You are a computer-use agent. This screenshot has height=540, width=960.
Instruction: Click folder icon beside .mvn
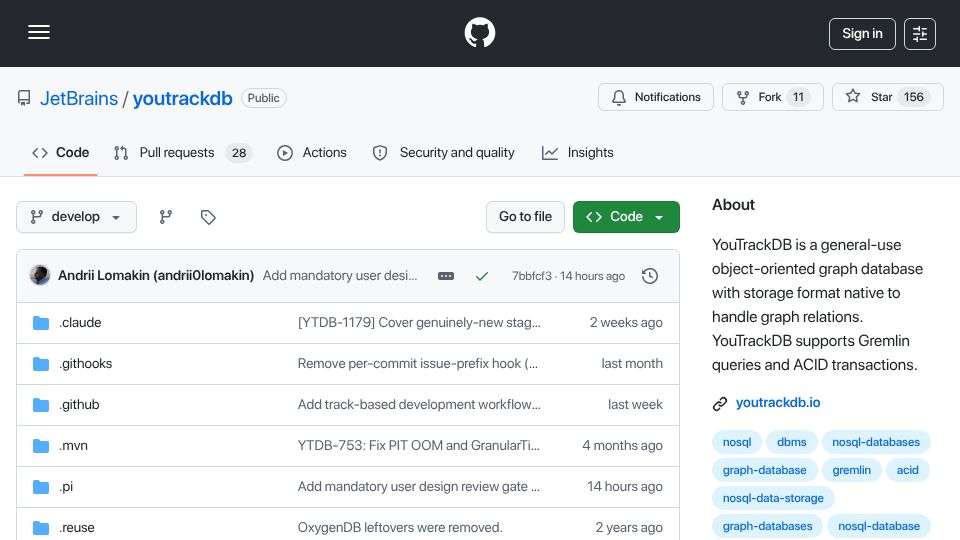click(x=41, y=446)
